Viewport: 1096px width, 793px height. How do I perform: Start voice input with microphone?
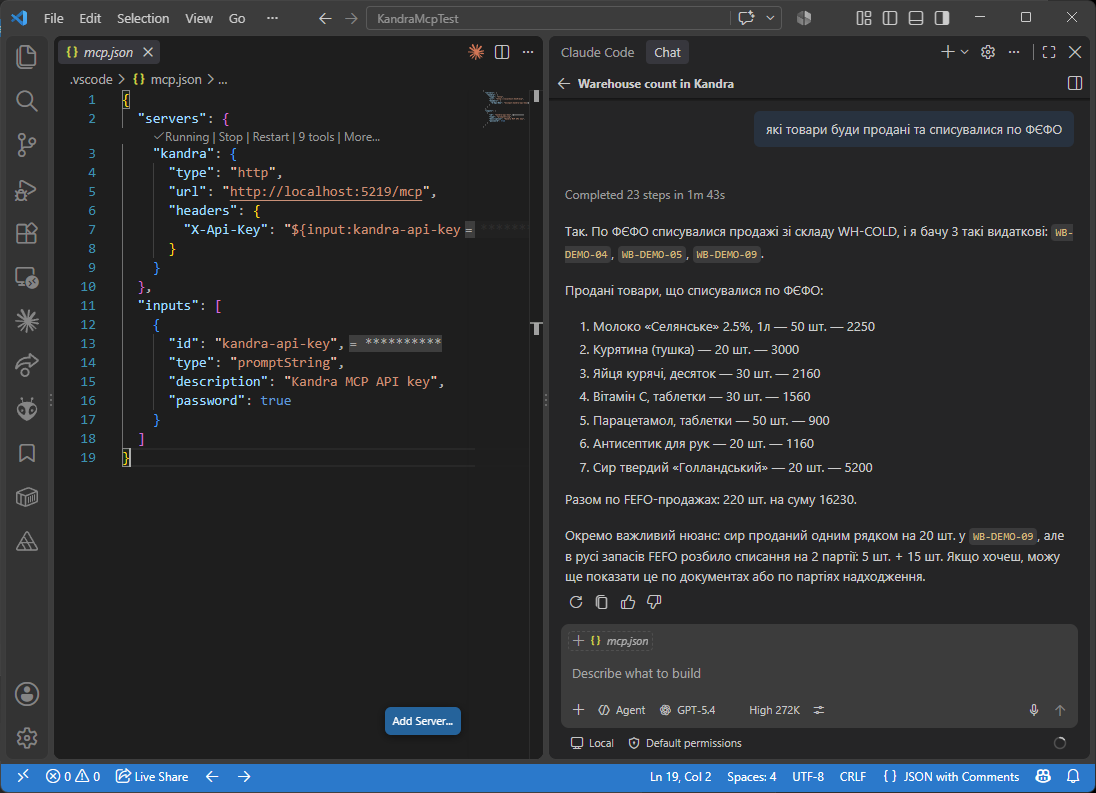1034,710
